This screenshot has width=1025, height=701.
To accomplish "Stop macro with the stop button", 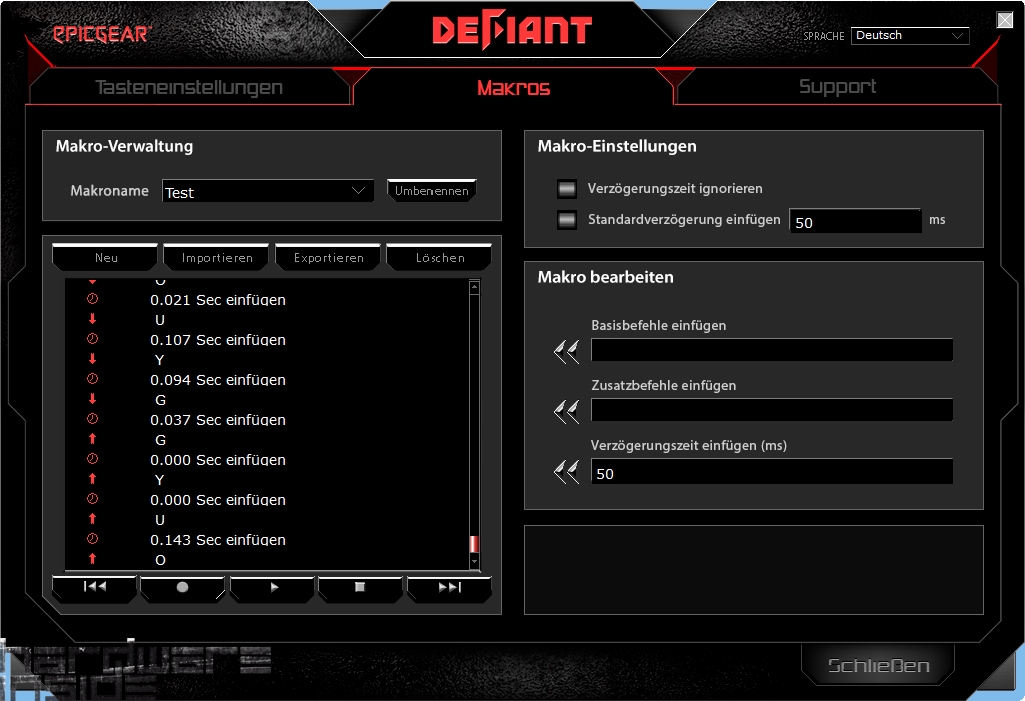I will [x=360, y=587].
